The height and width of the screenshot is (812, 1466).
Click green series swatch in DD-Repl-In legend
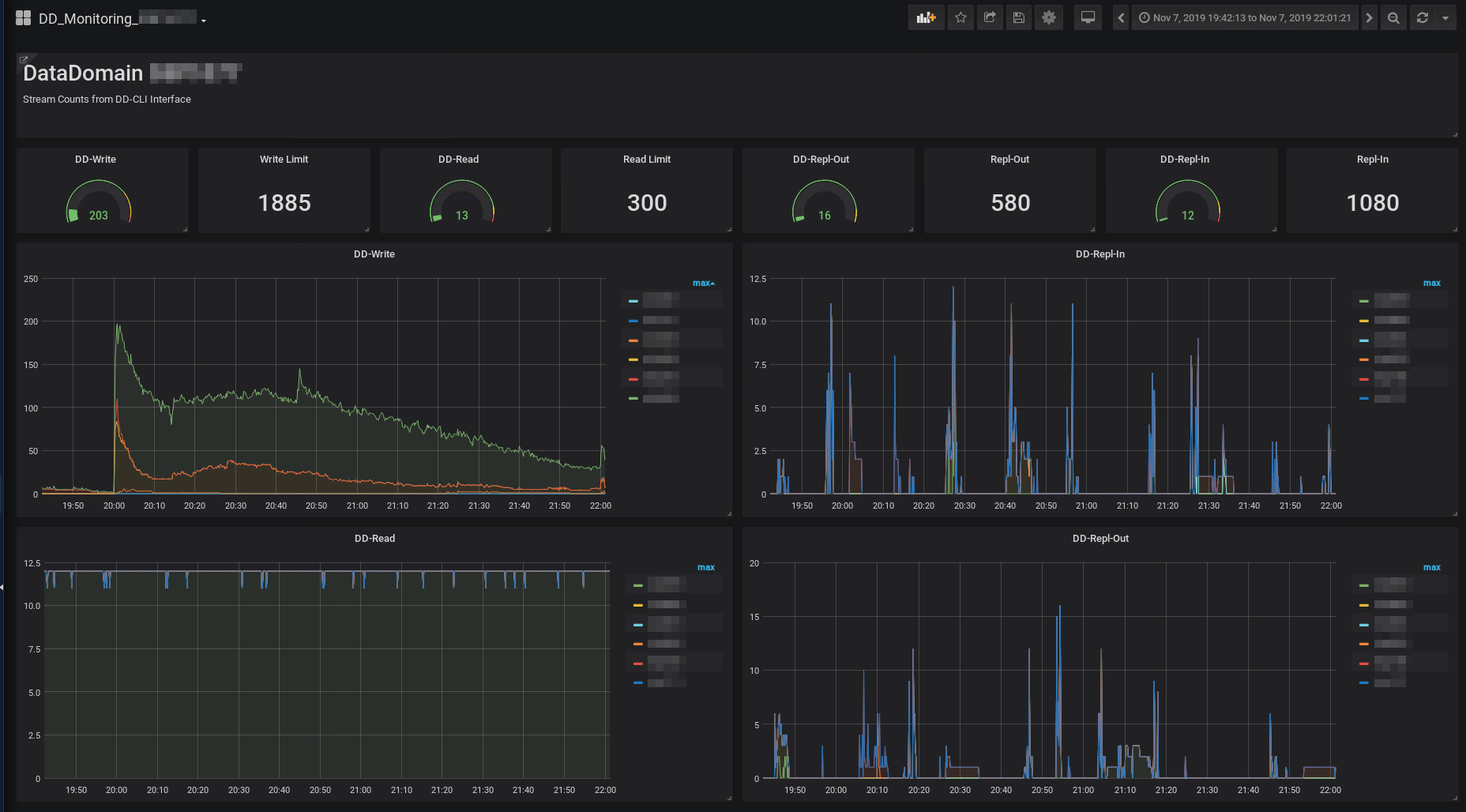tap(1364, 301)
